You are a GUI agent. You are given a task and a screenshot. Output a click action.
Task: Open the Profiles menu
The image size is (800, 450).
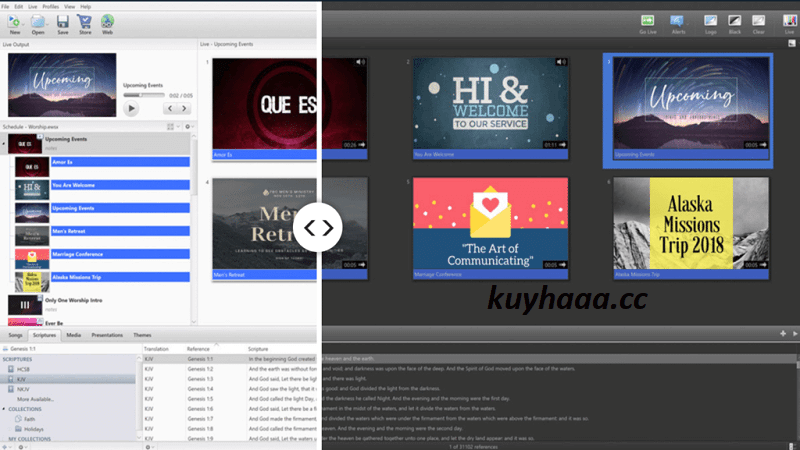coord(51,7)
